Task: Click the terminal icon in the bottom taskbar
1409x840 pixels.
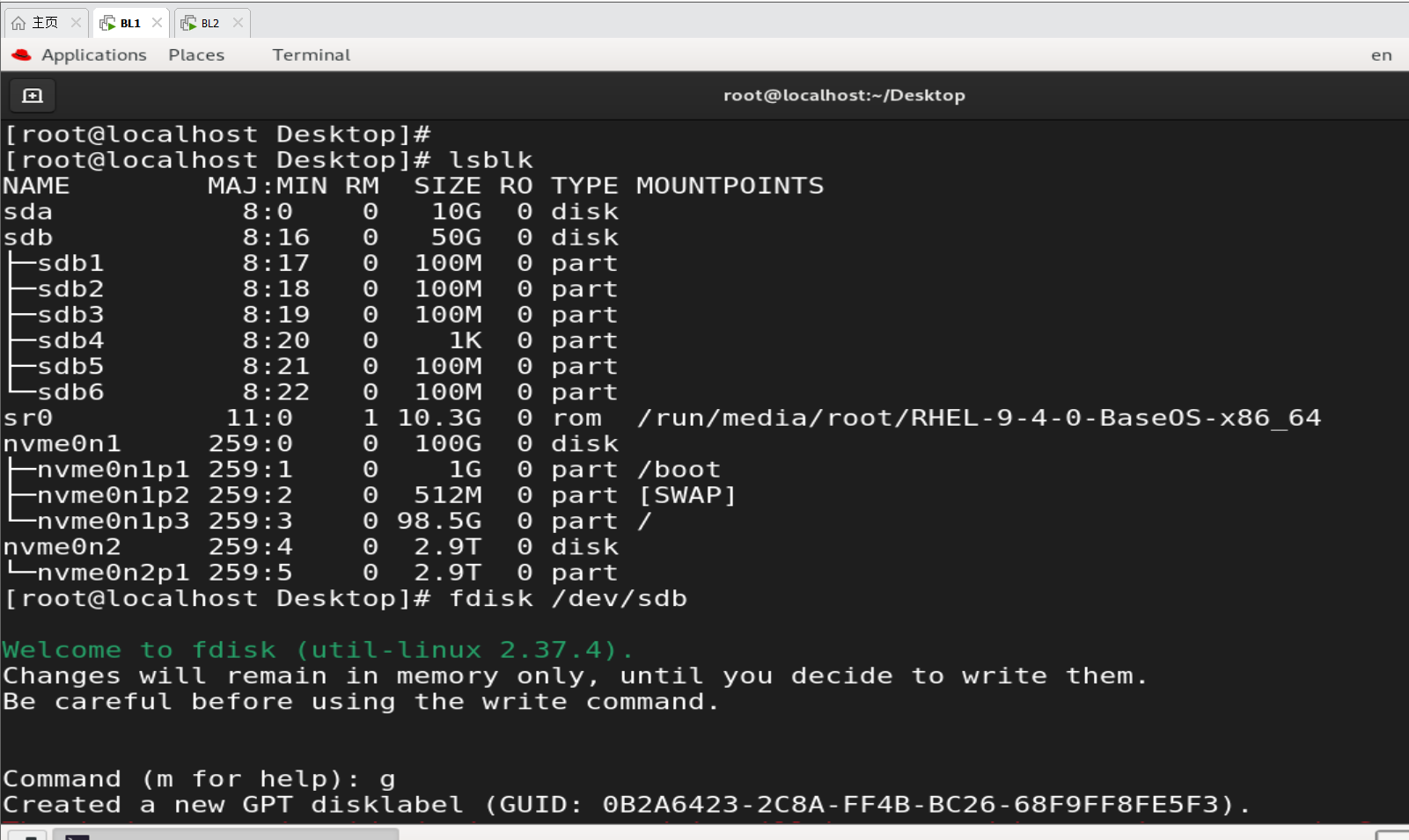Action: pos(77,834)
